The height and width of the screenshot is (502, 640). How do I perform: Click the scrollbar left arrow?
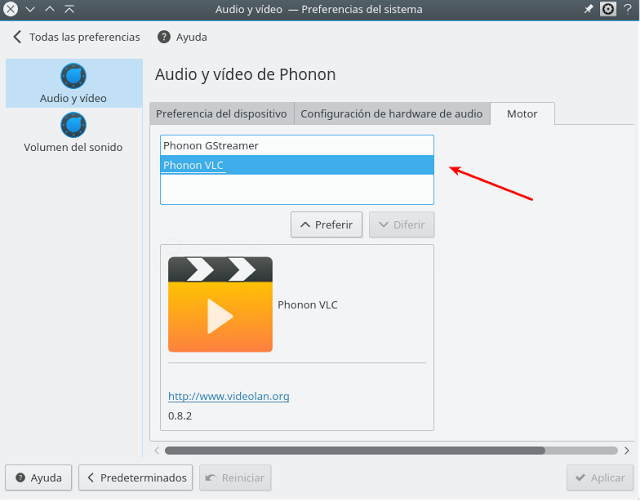[157, 451]
